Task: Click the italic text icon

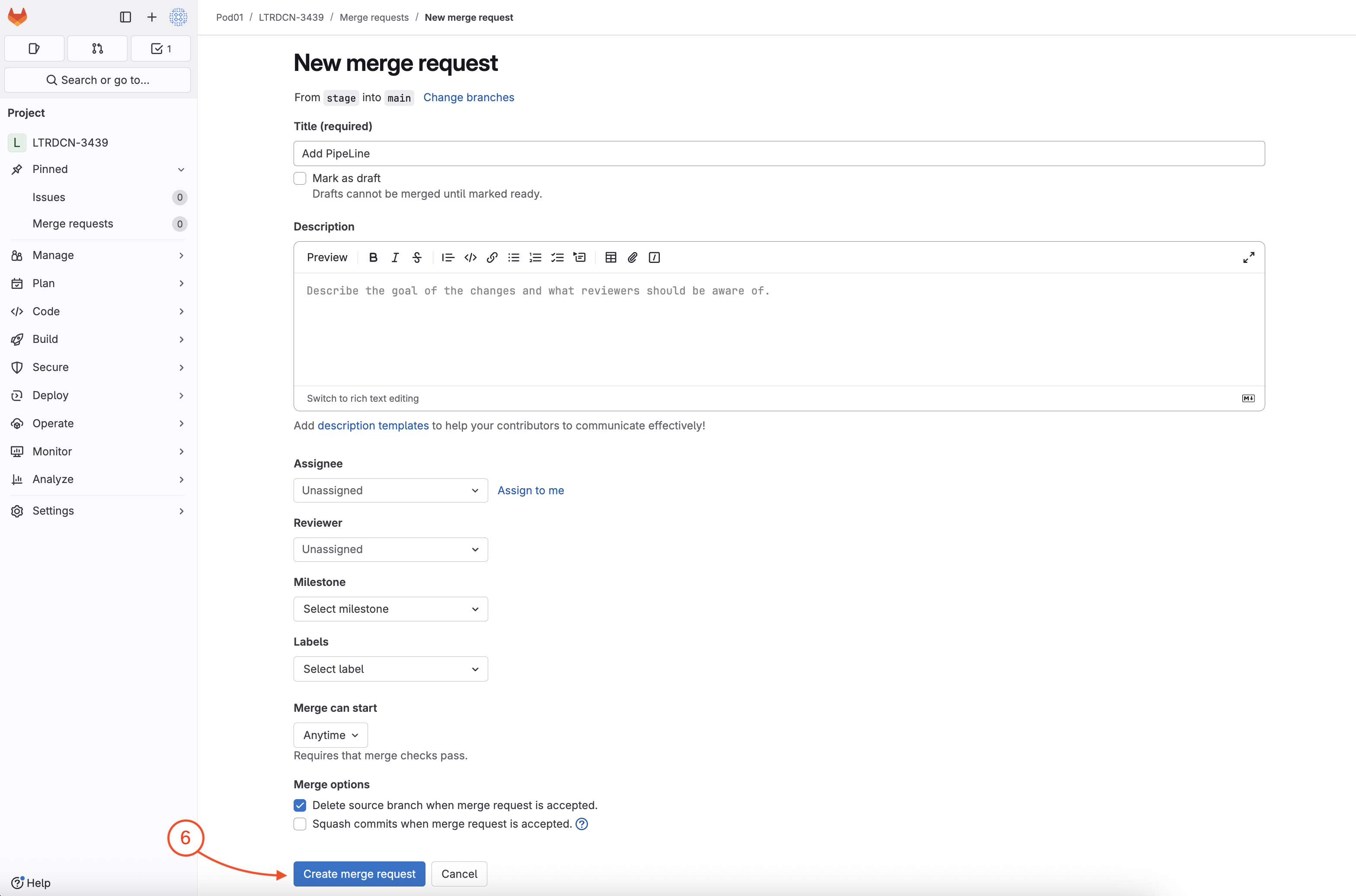Action: [395, 257]
